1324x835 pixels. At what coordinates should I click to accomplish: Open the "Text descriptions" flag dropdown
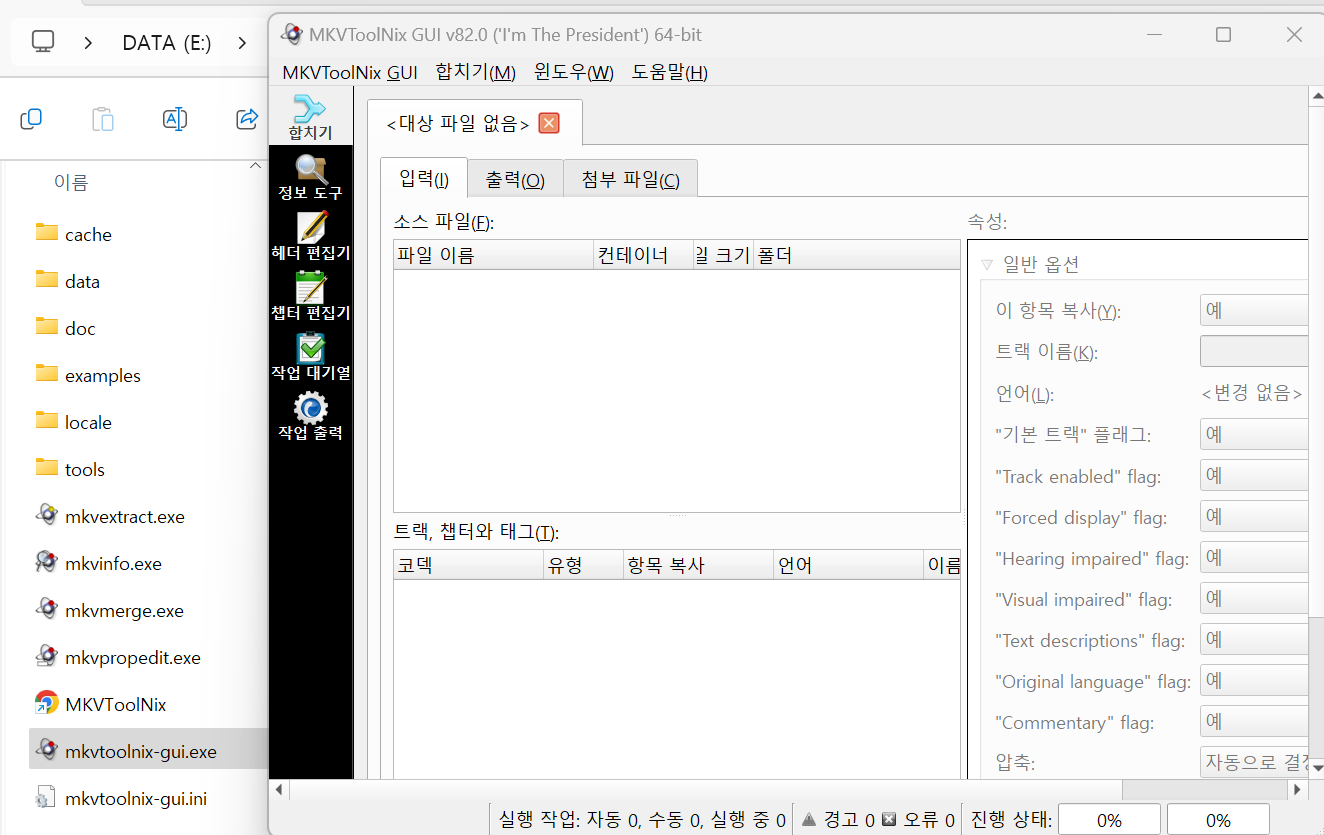[x=1254, y=639]
